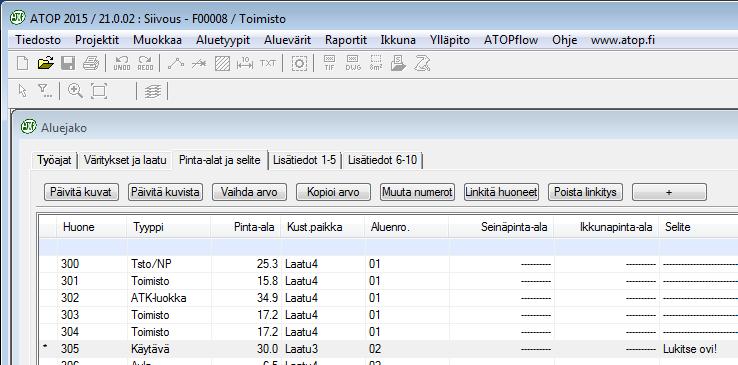Open the Aluevärit menu
This screenshot has height=365, width=738.
pos(287,40)
